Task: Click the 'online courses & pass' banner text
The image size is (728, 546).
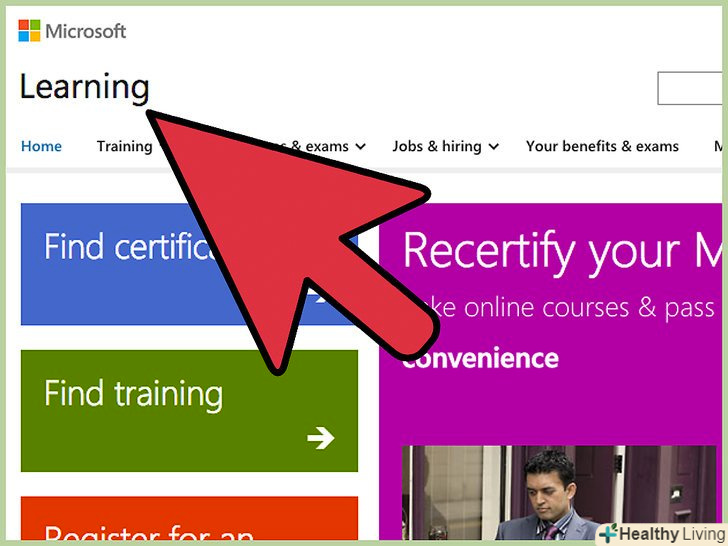Action: [x=589, y=308]
